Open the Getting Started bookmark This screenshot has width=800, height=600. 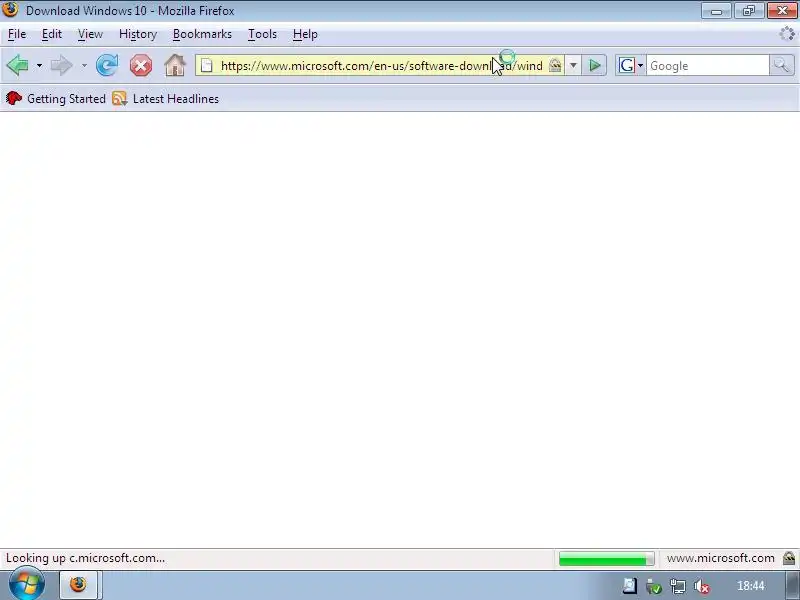point(56,98)
